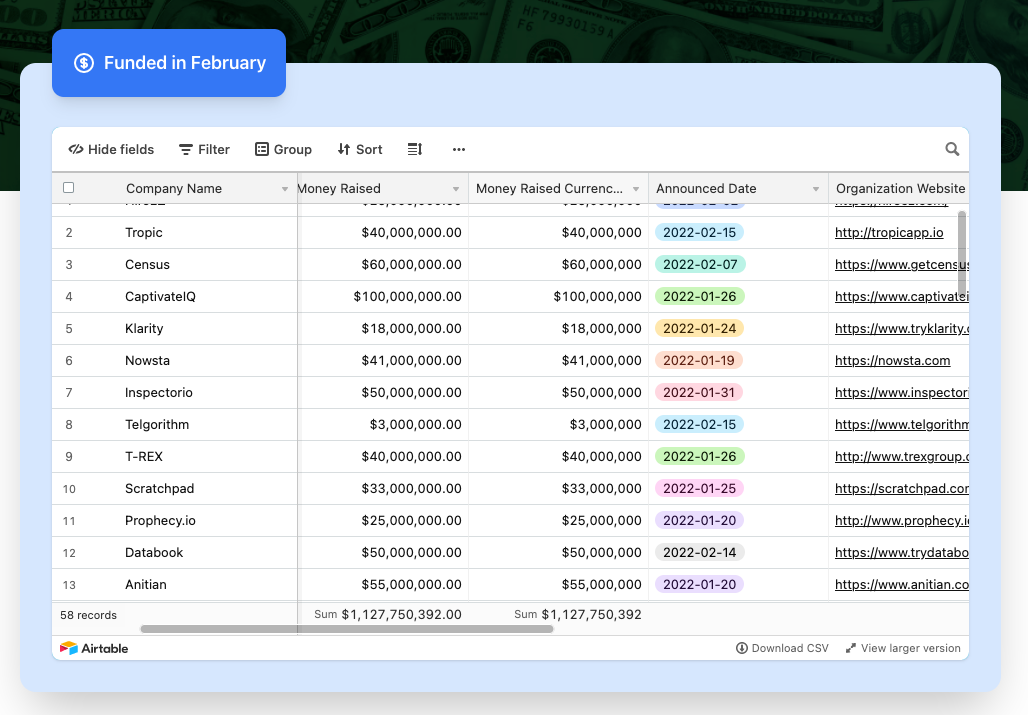Open the anitian.com link
Screen dimensions: 1028x715
click(x=901, y=585)
